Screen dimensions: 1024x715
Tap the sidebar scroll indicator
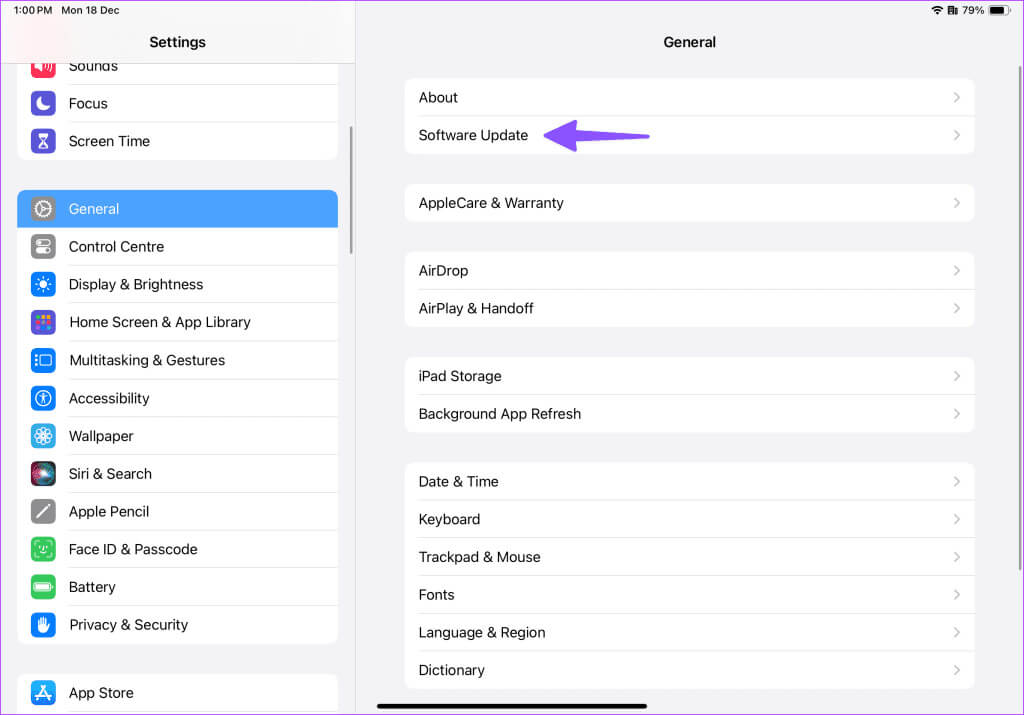[x=351, y=190]
